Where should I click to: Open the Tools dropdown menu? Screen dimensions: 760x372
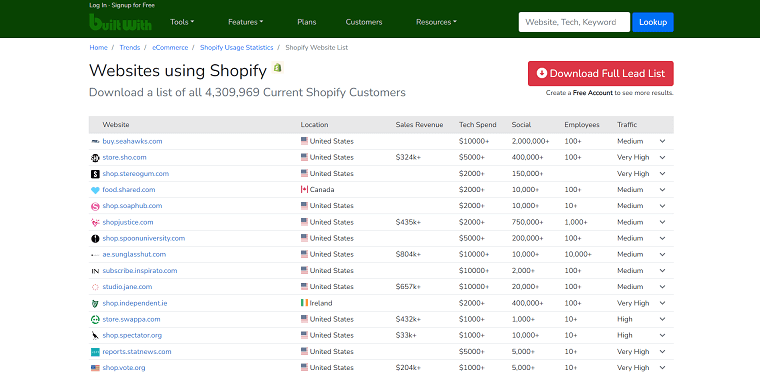182,22
